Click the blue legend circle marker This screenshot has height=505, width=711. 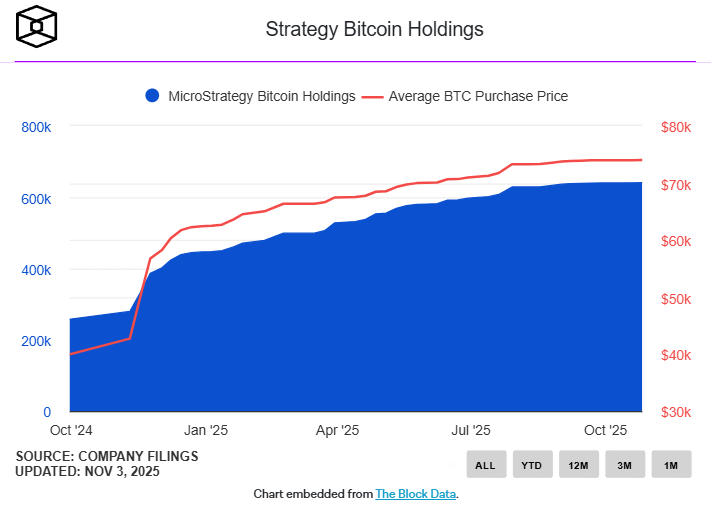(152, 96)
